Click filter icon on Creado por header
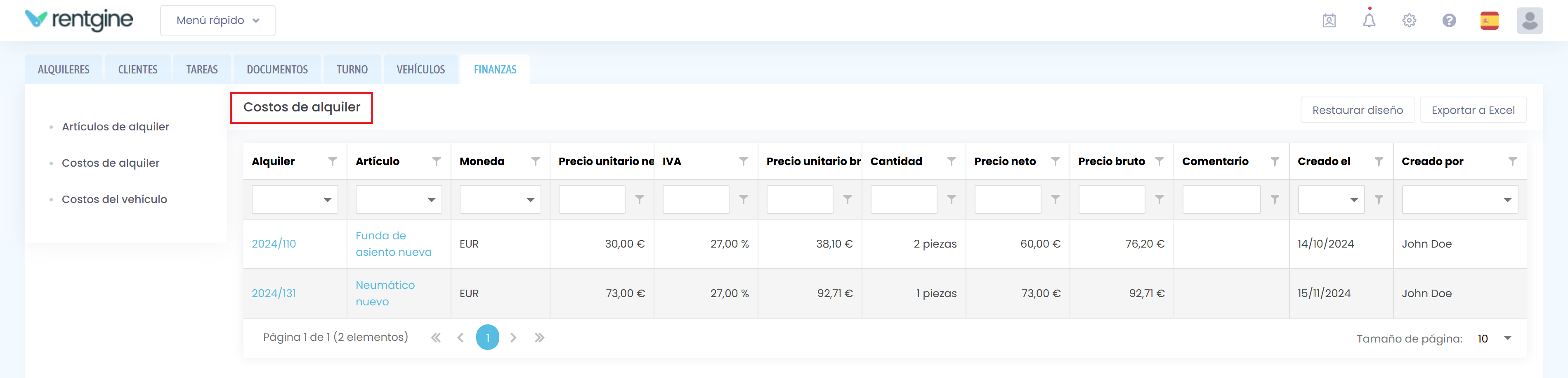Image resolution: width=1568 pixels, height=378 pixels. tap(1512, 161)
